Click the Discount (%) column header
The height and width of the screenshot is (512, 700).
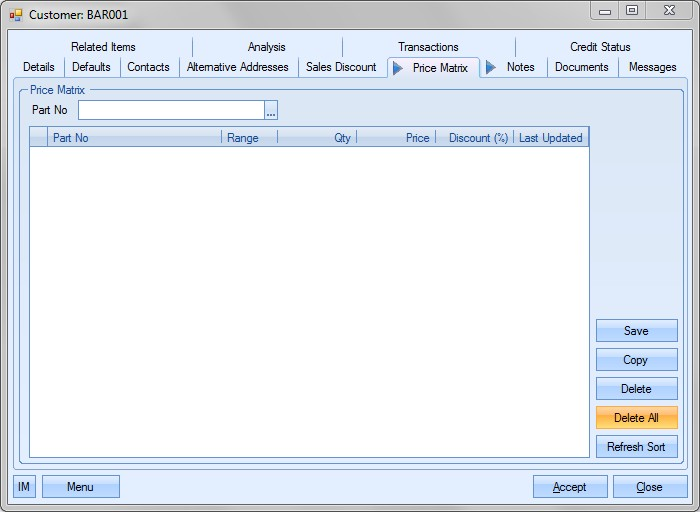[x=478, y=138]
